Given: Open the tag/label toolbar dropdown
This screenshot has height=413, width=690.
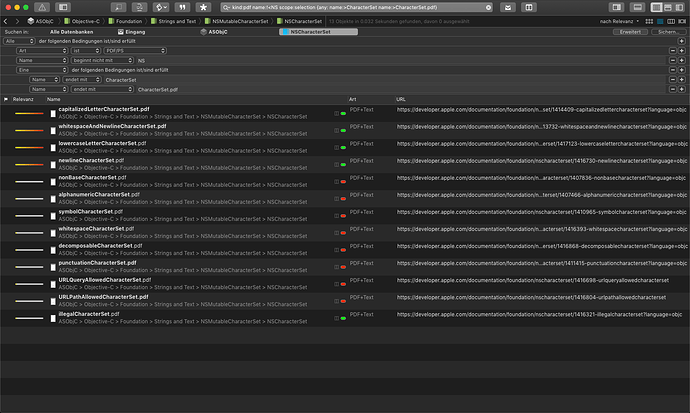Looking at the screenshot, I should pyautogui.click(x=161, y=7).
